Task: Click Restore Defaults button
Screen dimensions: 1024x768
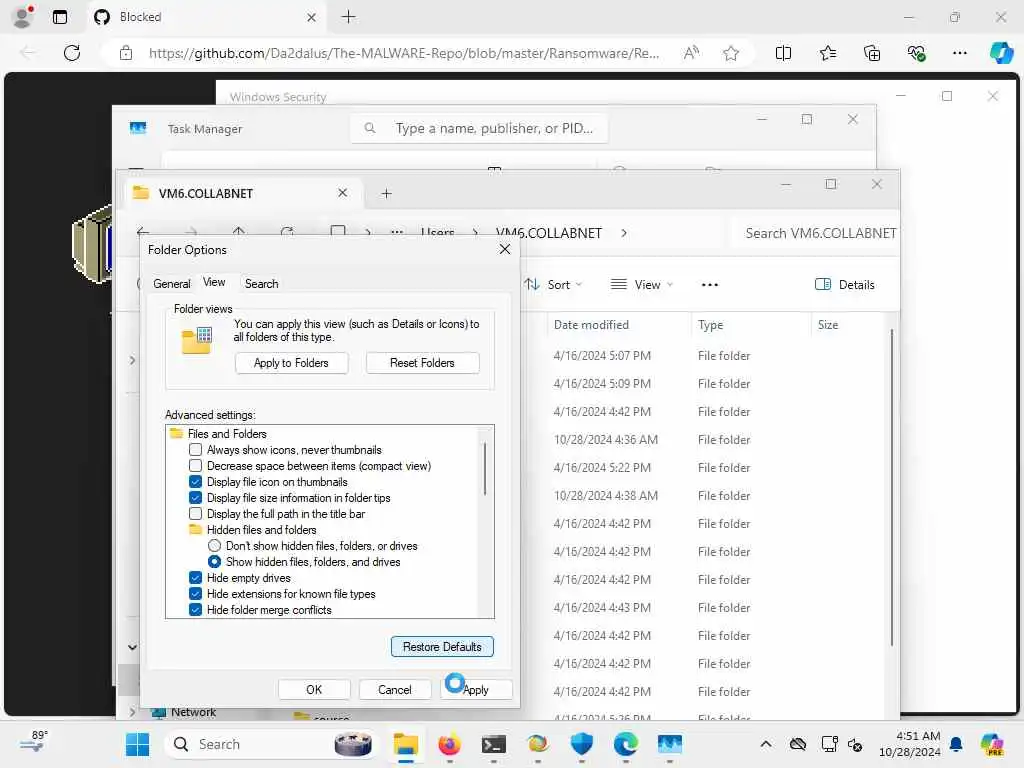Action: click(x=442, y=647)
